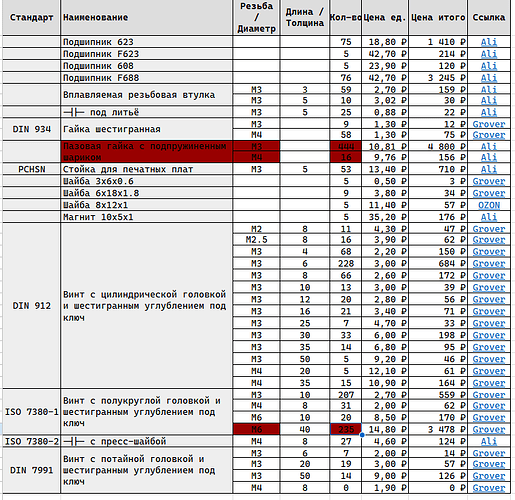The height and width of the screenshot is (500, 515).
Task: Select the DIN 934 standard cell
Action: click(31, 129)
